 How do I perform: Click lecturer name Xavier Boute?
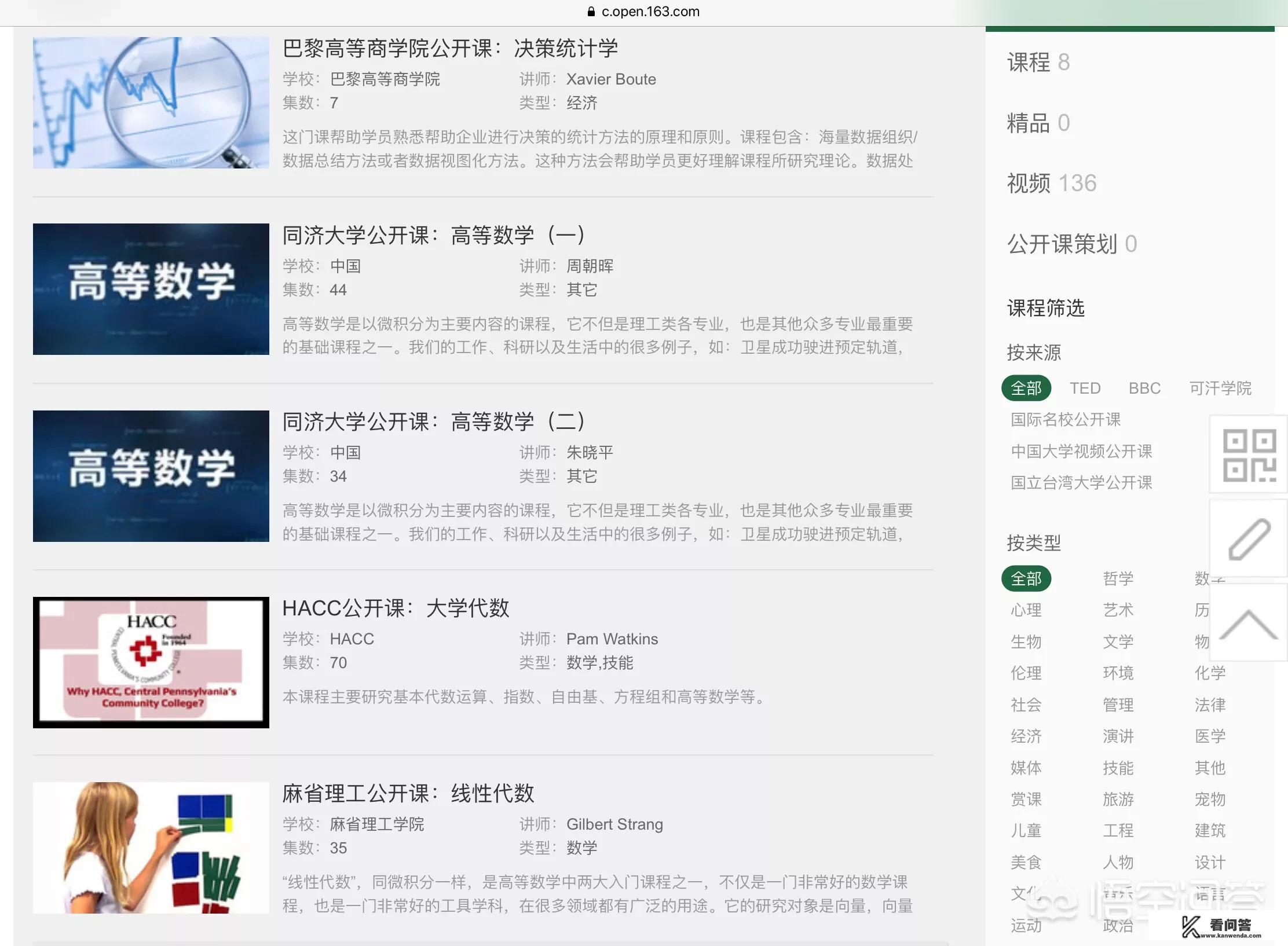(x=611, y=79)
